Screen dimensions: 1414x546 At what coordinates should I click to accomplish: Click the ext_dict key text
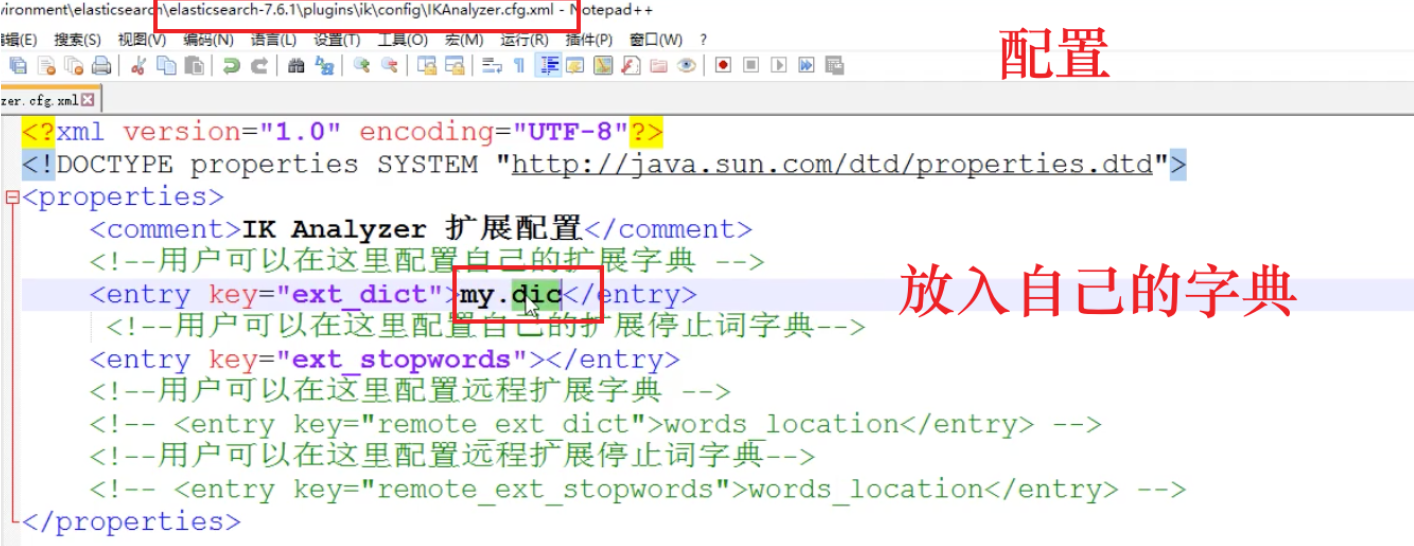pyautogui.click(x=361, y=294)
